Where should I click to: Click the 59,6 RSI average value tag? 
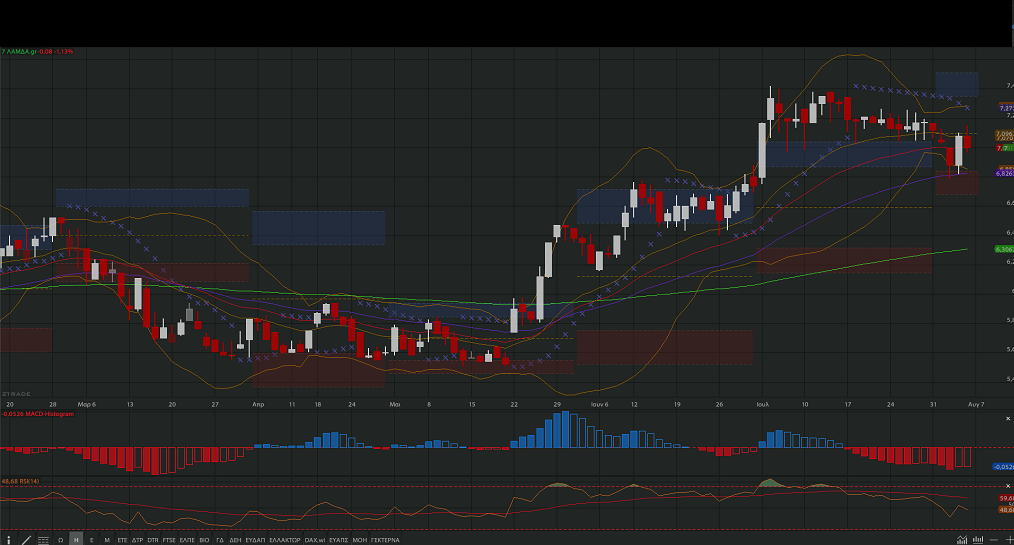click(1006, 498)
